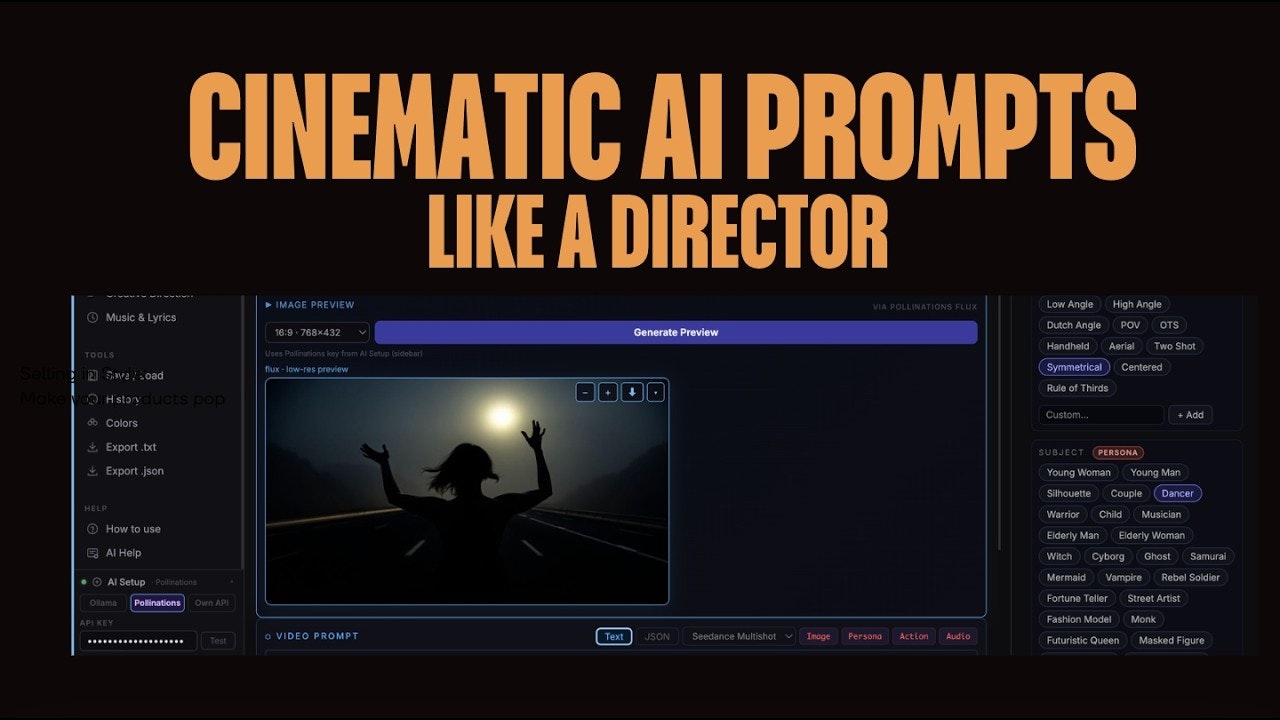Click the Export .txt download icon
Viewport: 1280px width, 720px height.
point(92,447)
